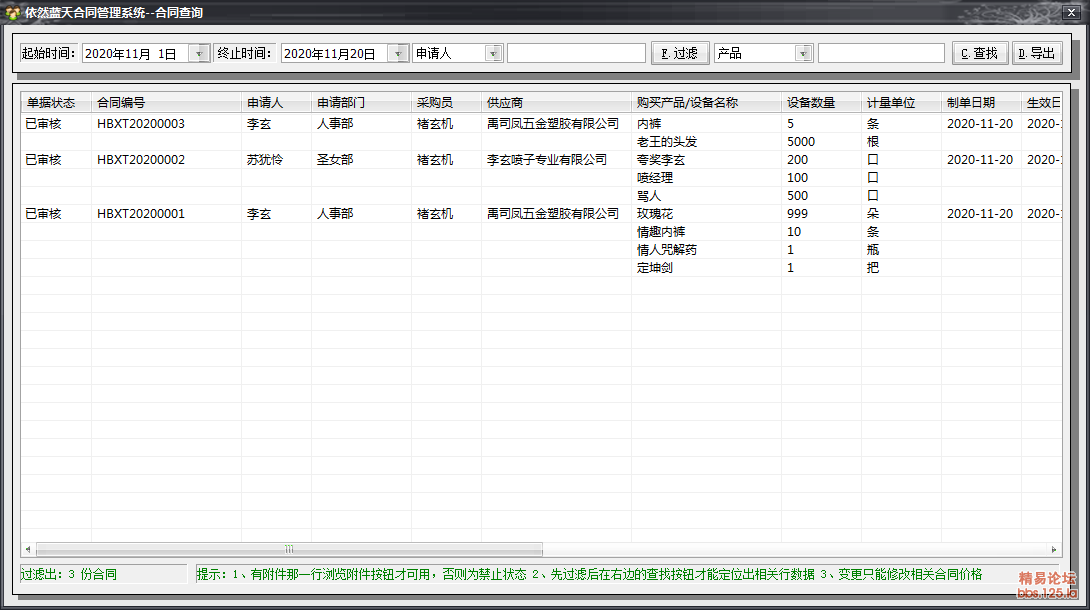Click the 购买产品/设备名称 column header
Screen dimensions: 1090x610
(687, 103)
